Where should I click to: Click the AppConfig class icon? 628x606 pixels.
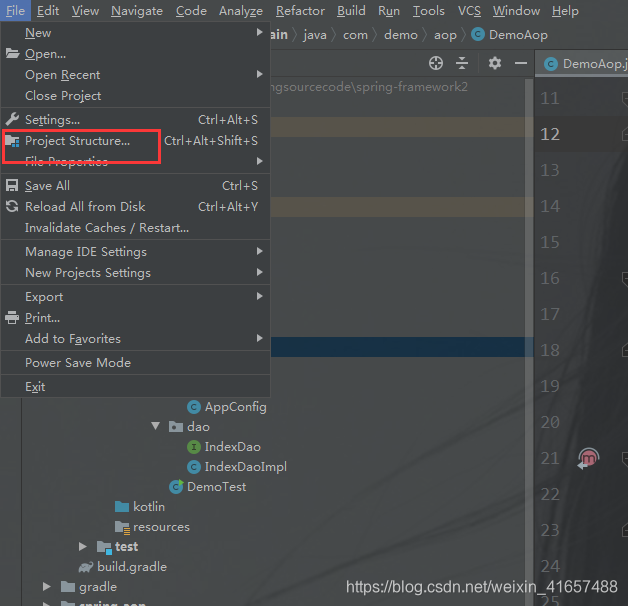pos(194,407)
